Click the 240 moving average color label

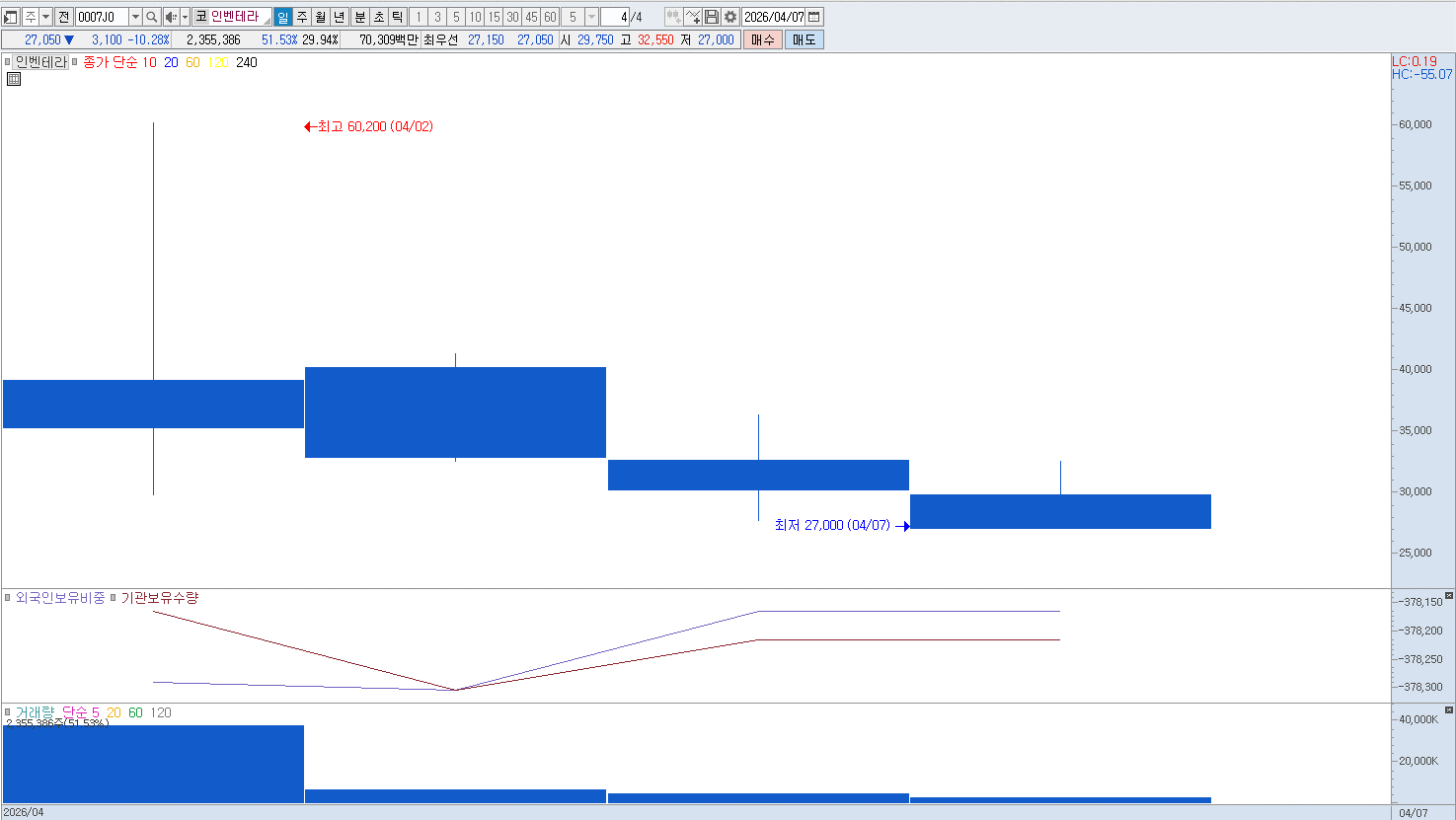[x=247, y=62]
